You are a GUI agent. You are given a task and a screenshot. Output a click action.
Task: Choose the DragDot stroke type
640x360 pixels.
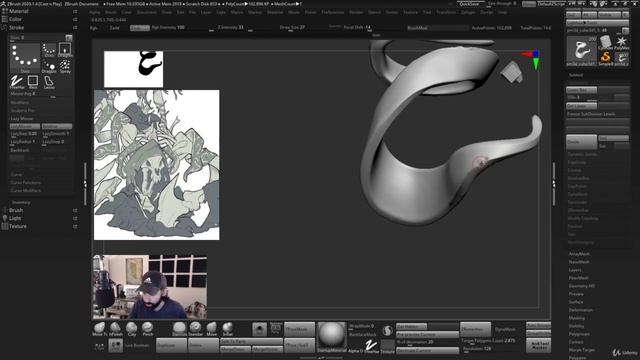49,67
